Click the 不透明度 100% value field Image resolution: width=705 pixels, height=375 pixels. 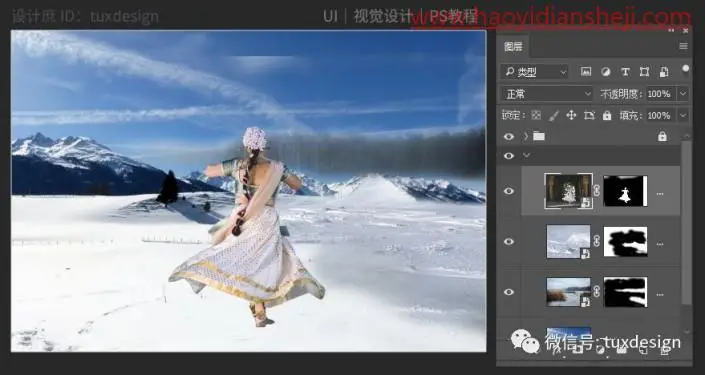(x=660, y=94)
